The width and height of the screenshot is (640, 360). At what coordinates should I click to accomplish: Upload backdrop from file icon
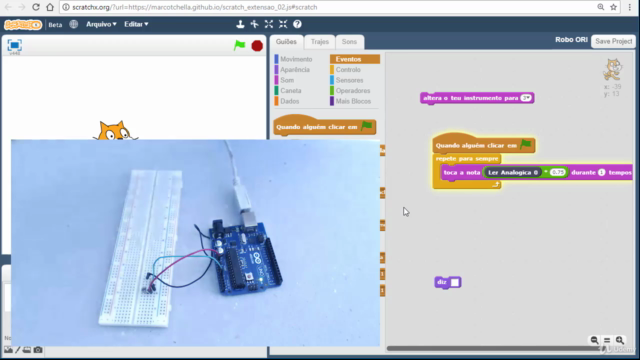click(27, 350)
